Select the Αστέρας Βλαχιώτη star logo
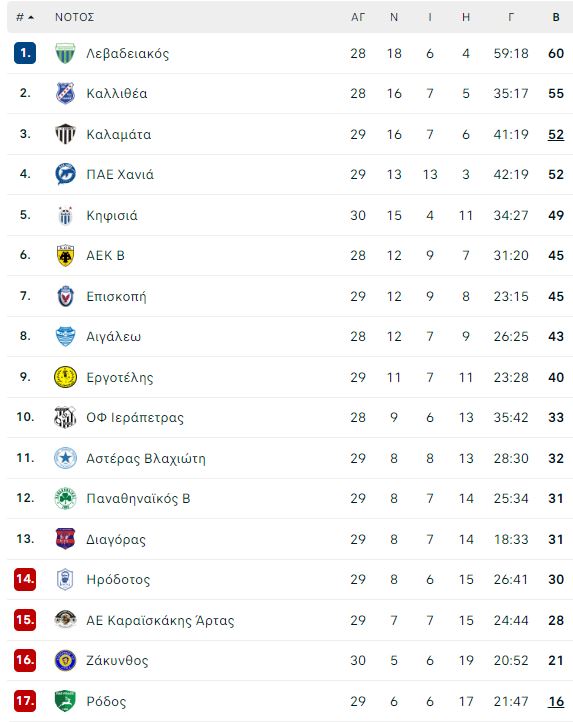This screenshot has width=573, height=722. pos(65,458)
